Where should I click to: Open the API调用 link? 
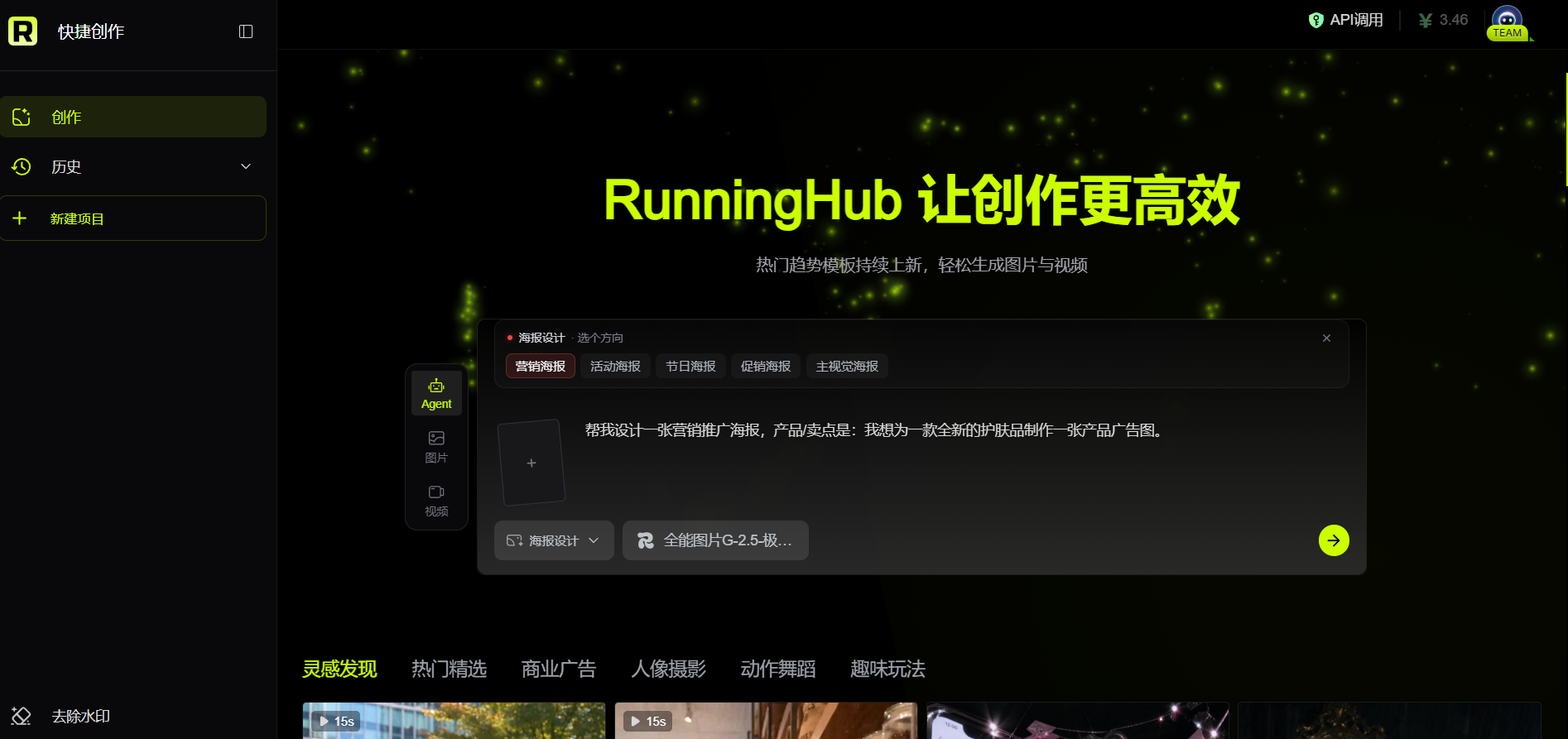point(1346,20)
